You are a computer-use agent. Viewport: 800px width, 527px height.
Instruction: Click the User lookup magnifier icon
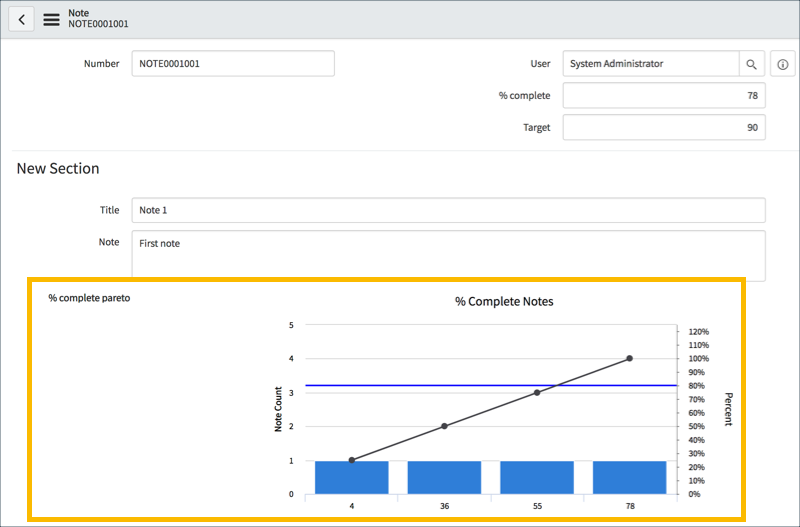coord(751,64)
